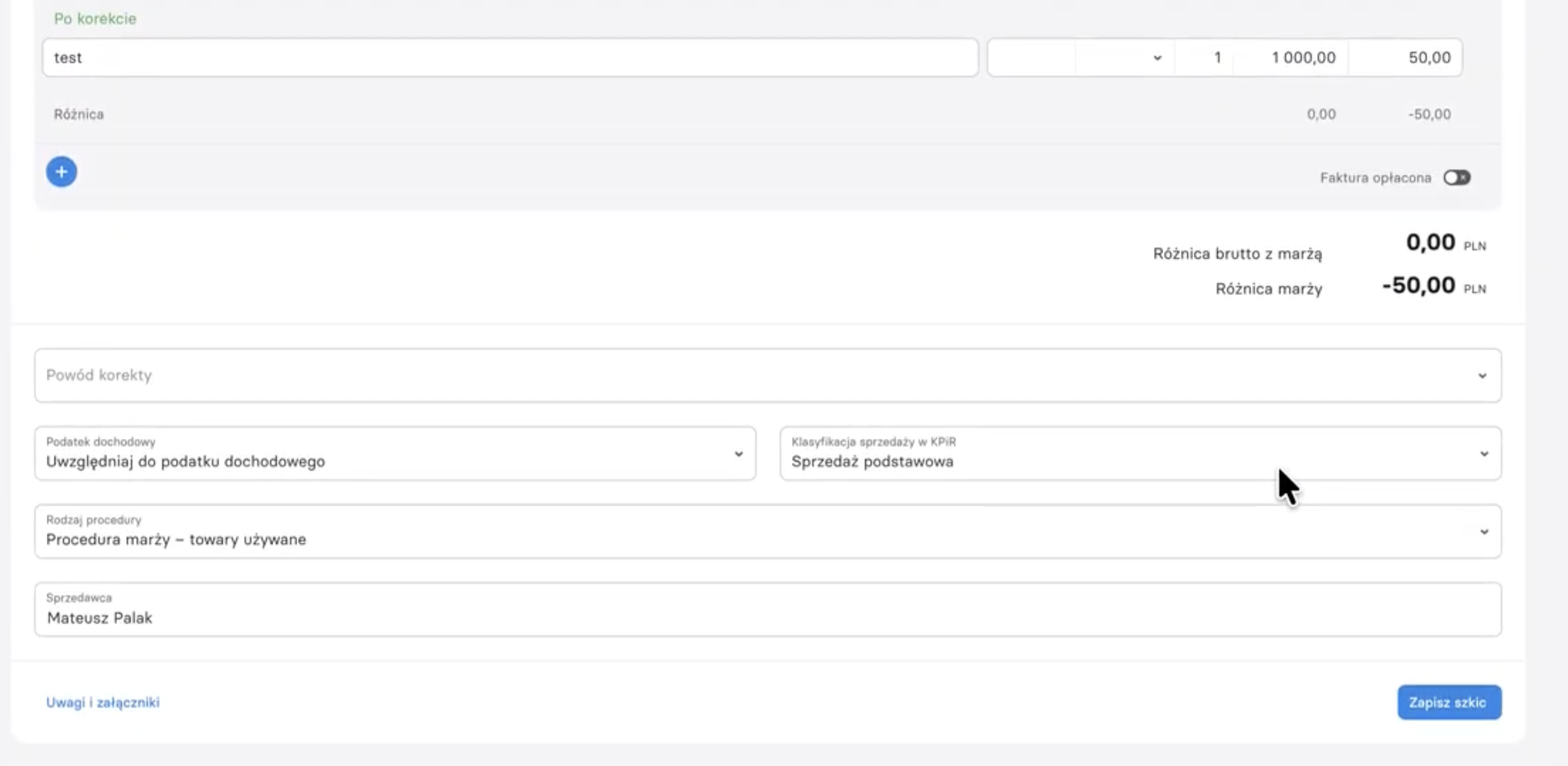
Task: Edit the item name field 'test'
Action: pyautogui.click(x=510, y=57)
